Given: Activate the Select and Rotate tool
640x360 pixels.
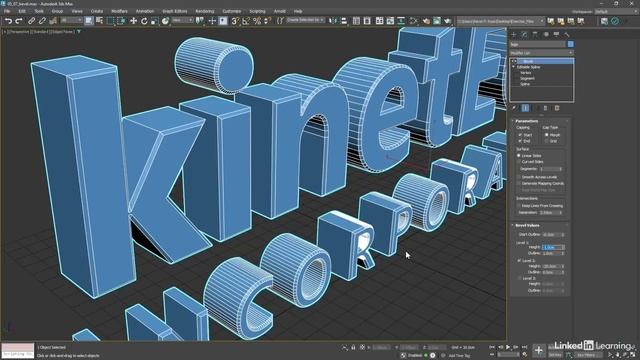Looking at the screenshot, I should tap(144, 21).
